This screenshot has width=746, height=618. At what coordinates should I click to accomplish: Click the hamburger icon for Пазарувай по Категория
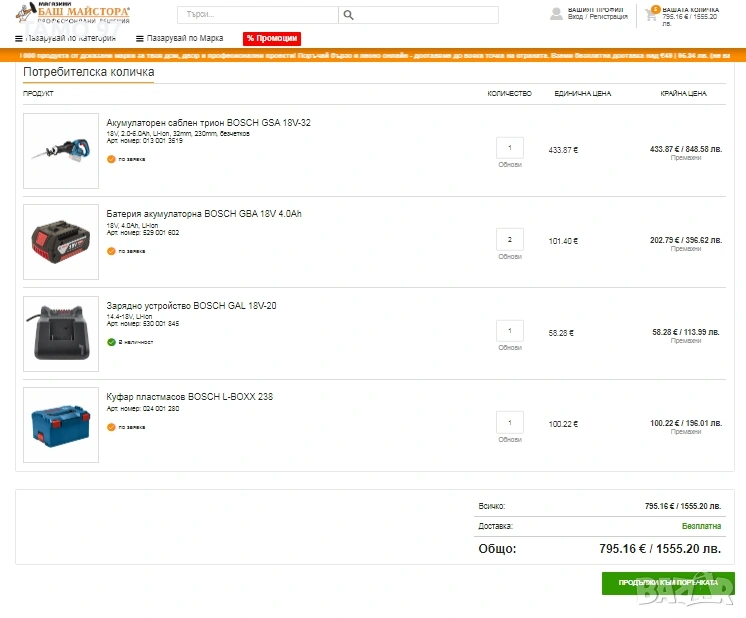pos(18,38)
